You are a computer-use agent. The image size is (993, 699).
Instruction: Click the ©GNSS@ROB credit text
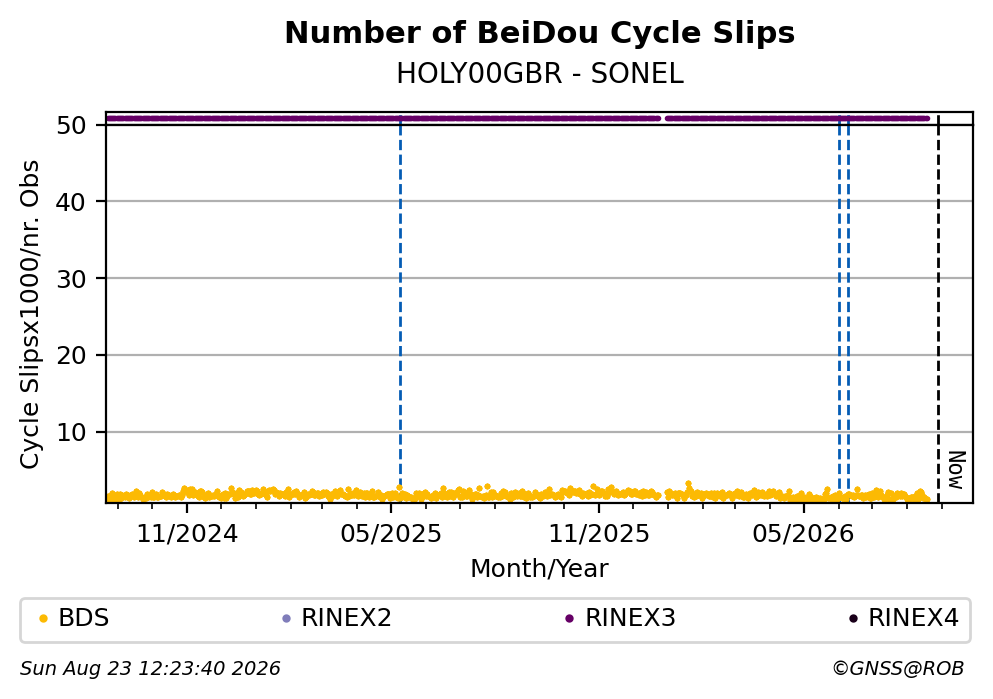coord(898,669)
